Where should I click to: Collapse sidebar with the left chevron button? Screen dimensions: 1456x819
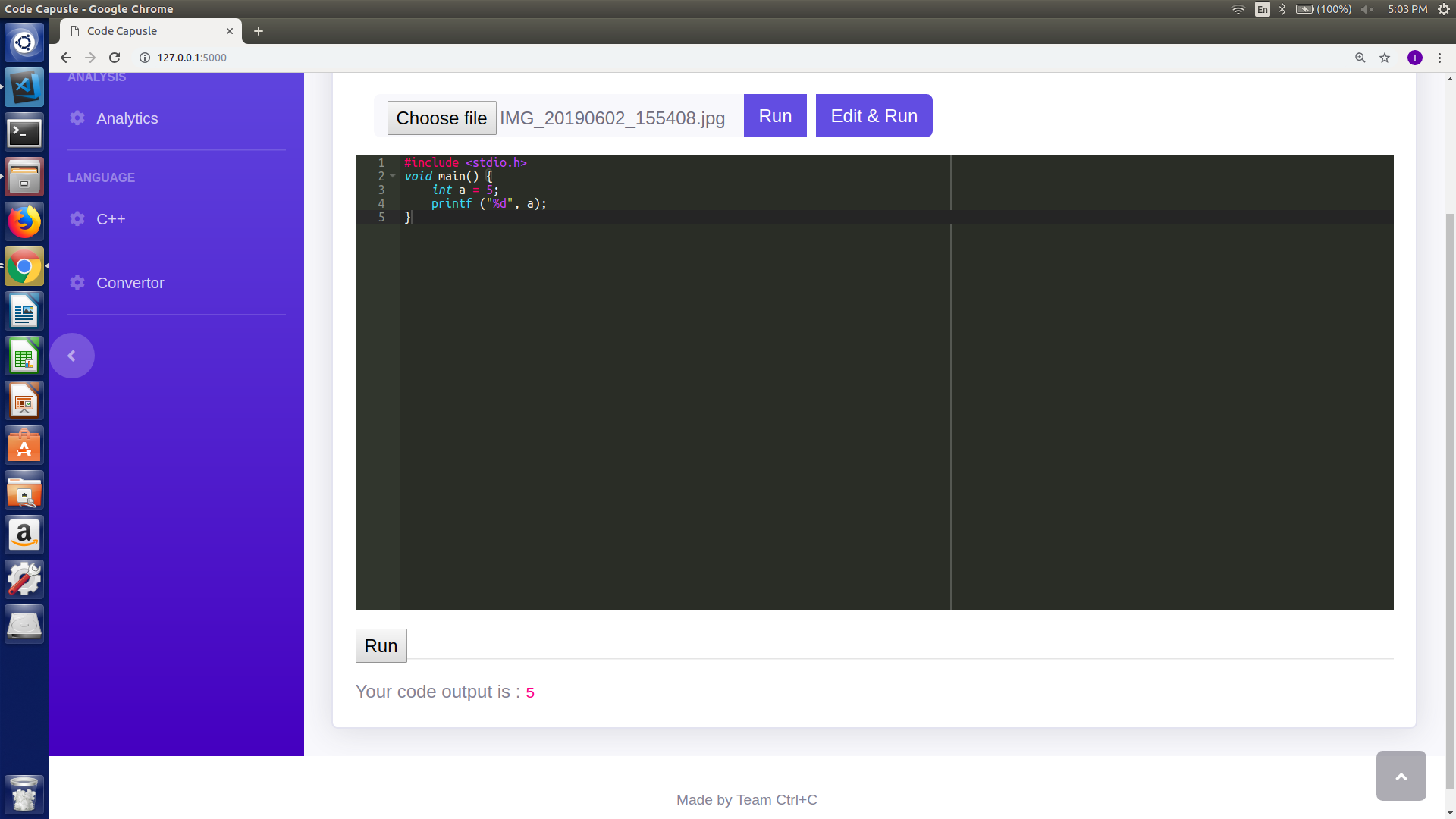click(72, 356)
